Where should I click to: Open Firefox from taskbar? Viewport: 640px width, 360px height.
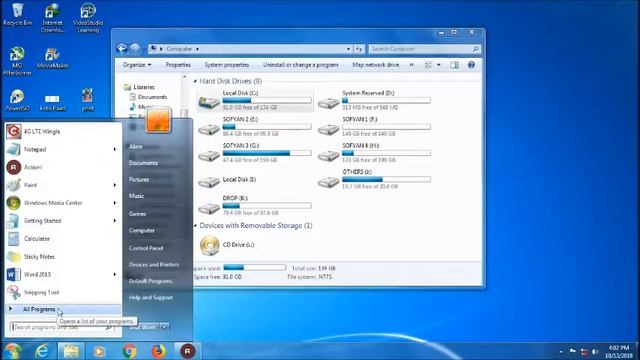click(158, 351)
